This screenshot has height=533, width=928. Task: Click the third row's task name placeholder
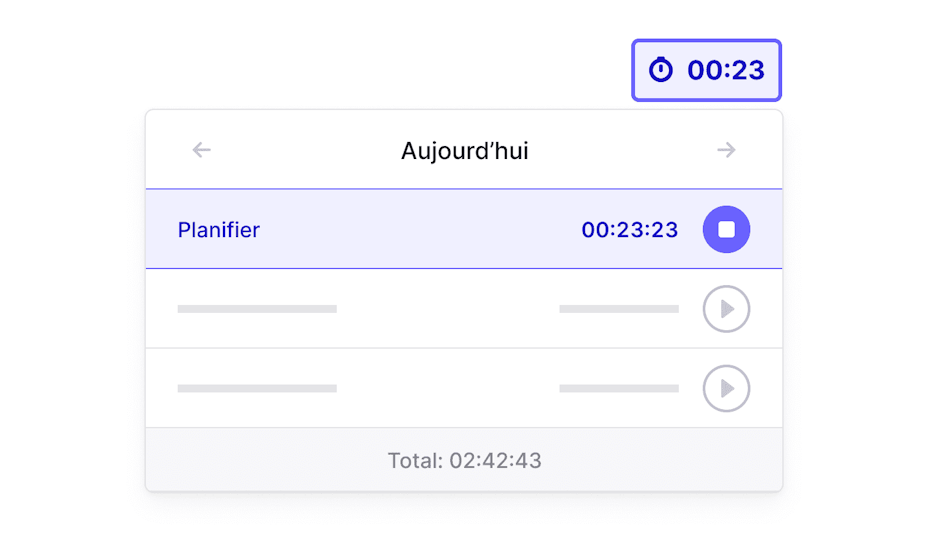(257, 388)
